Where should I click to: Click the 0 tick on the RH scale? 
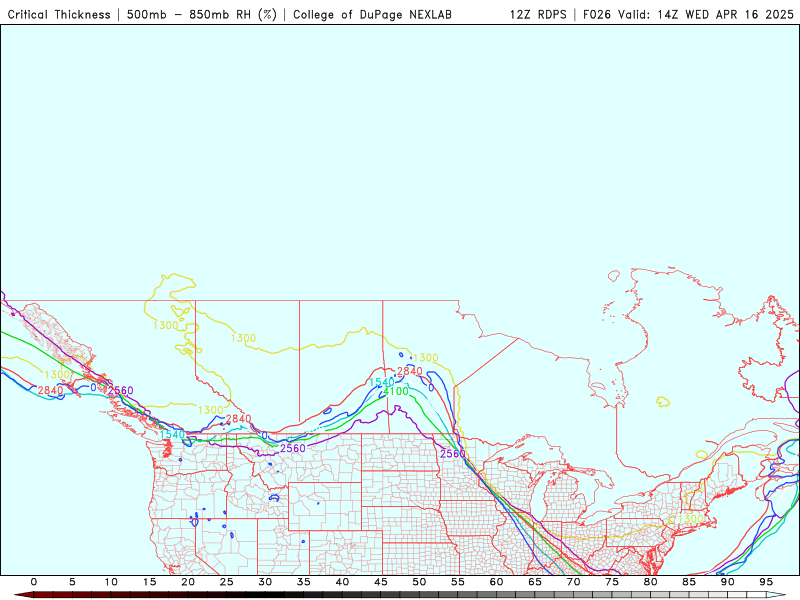[x=34, y=582]
